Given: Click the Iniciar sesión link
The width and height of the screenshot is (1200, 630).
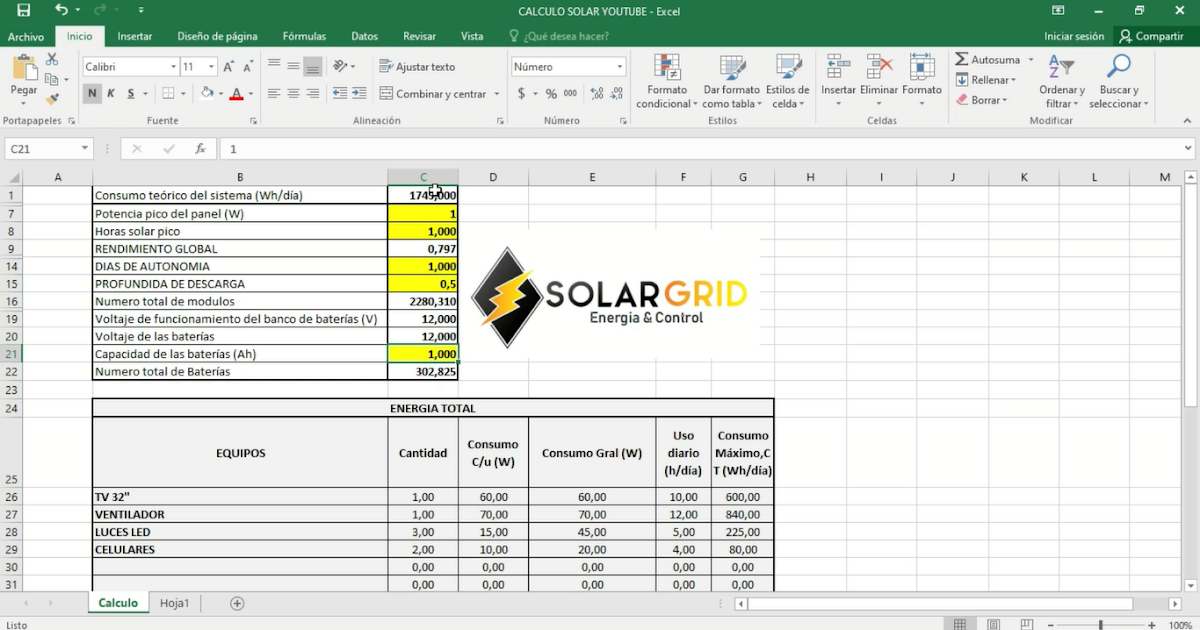Looking at the screenshot, I should (x=1073, y=35).
